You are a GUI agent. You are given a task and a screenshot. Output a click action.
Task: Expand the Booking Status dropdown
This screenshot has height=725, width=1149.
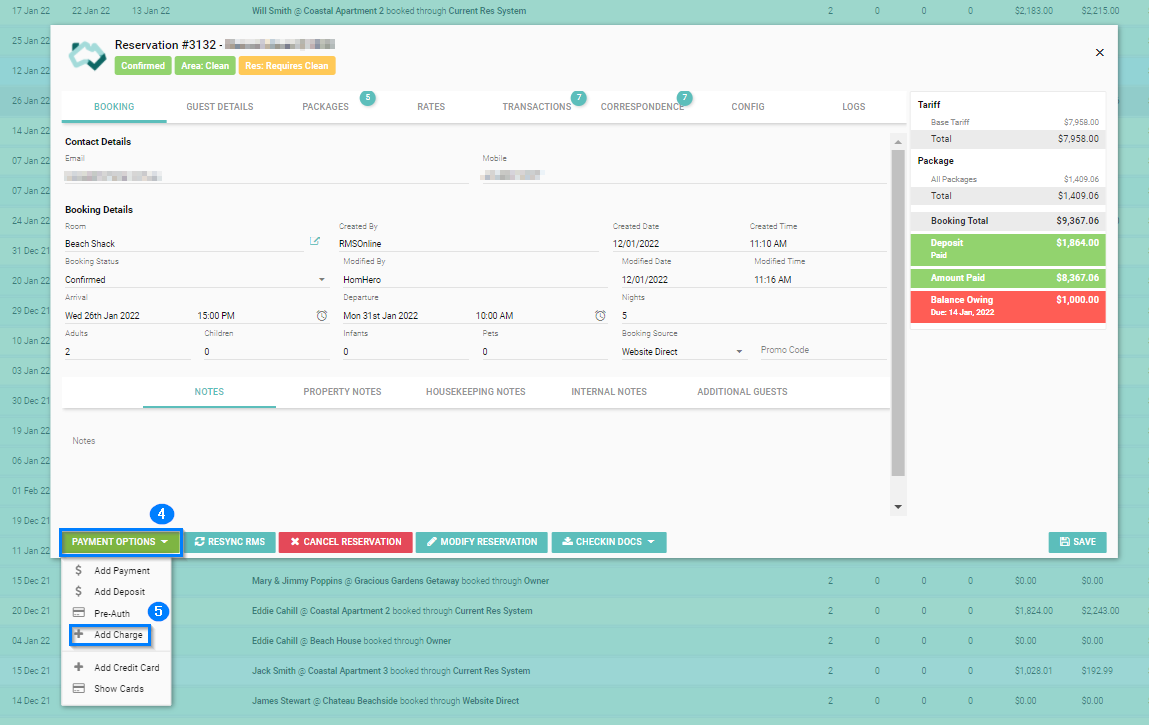tap(322, 280)
